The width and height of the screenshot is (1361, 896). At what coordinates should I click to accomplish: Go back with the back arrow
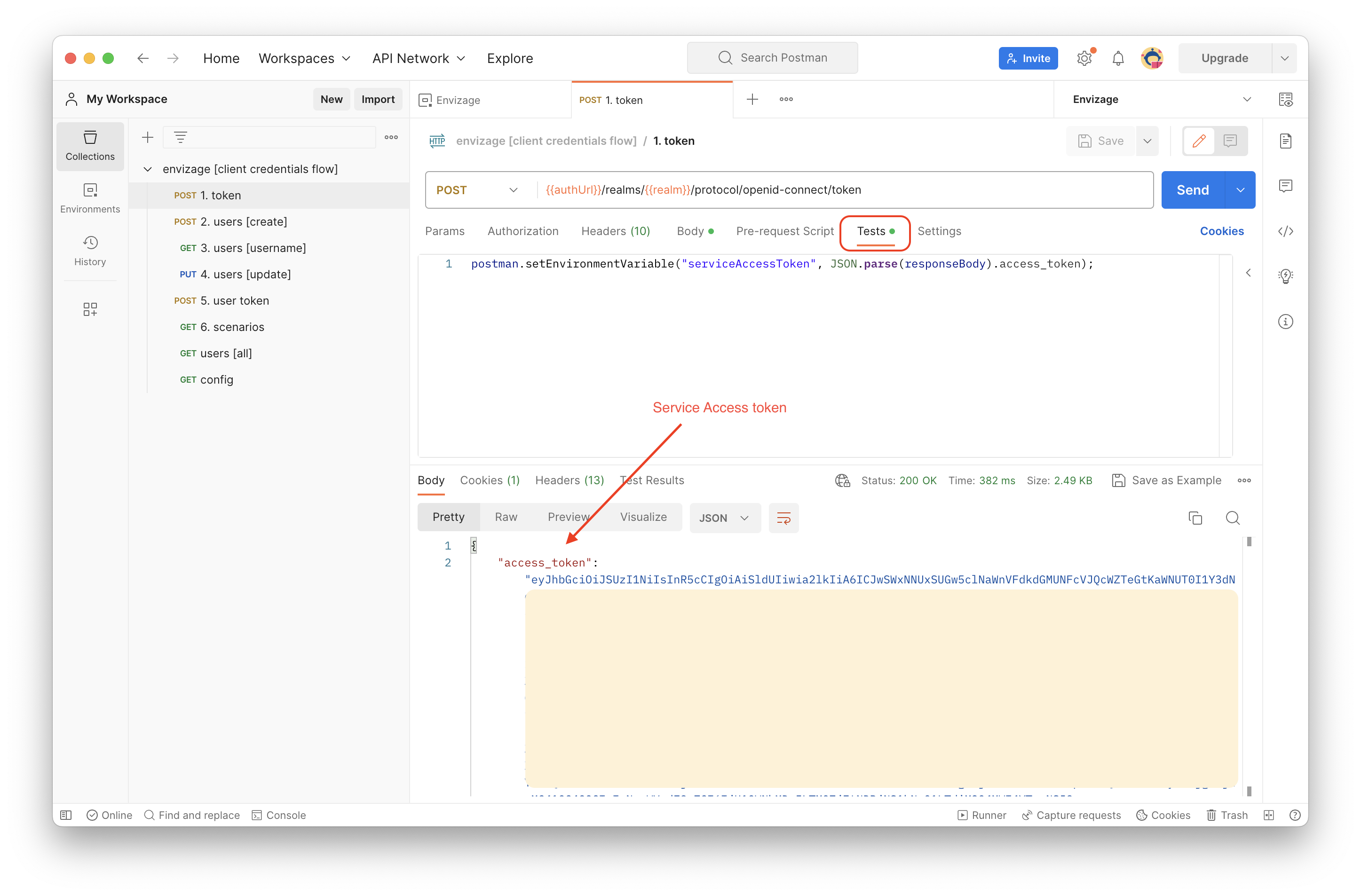point(143,58)
